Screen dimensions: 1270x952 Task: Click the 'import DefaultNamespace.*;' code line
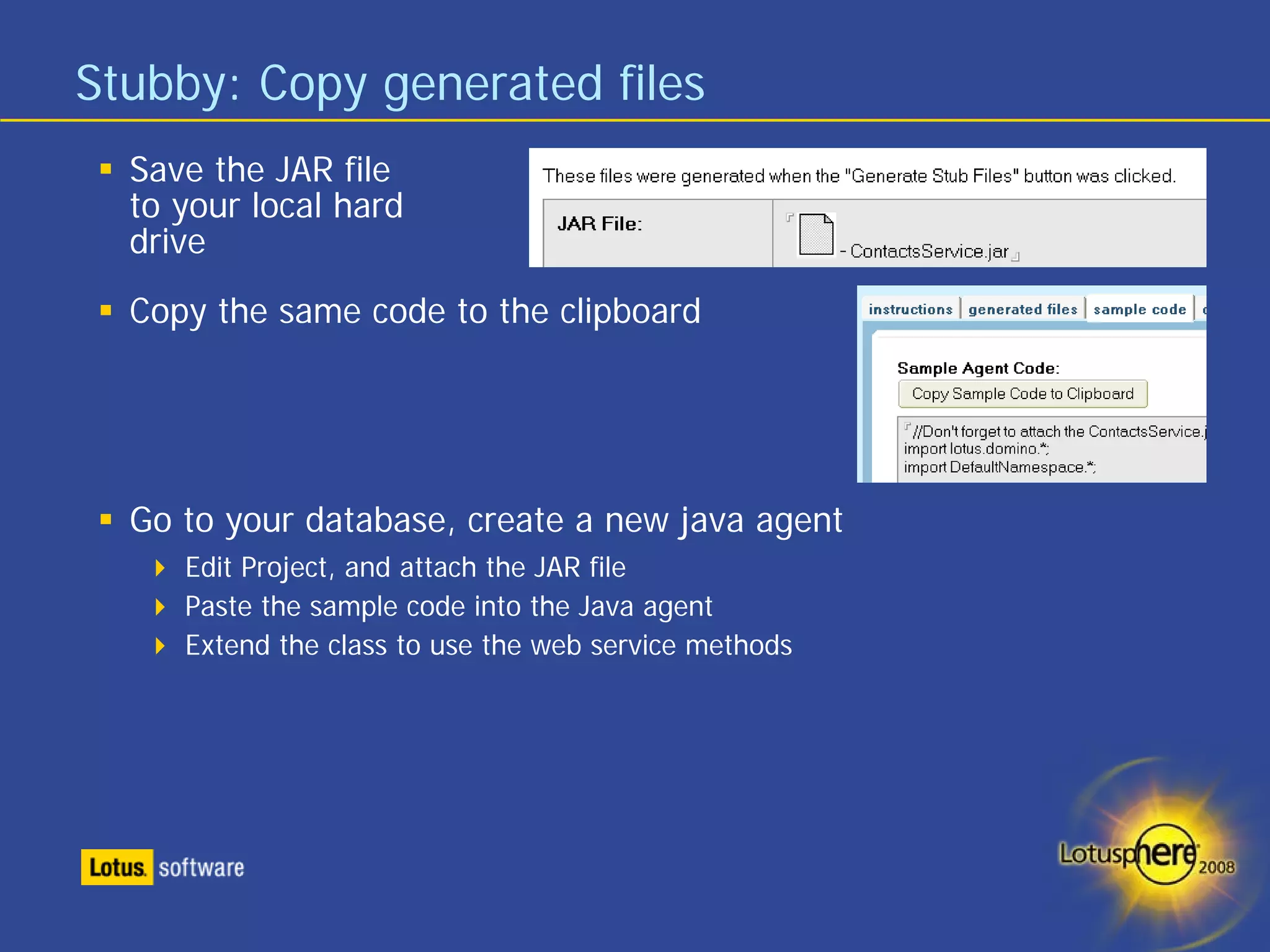pos(1000,467)
